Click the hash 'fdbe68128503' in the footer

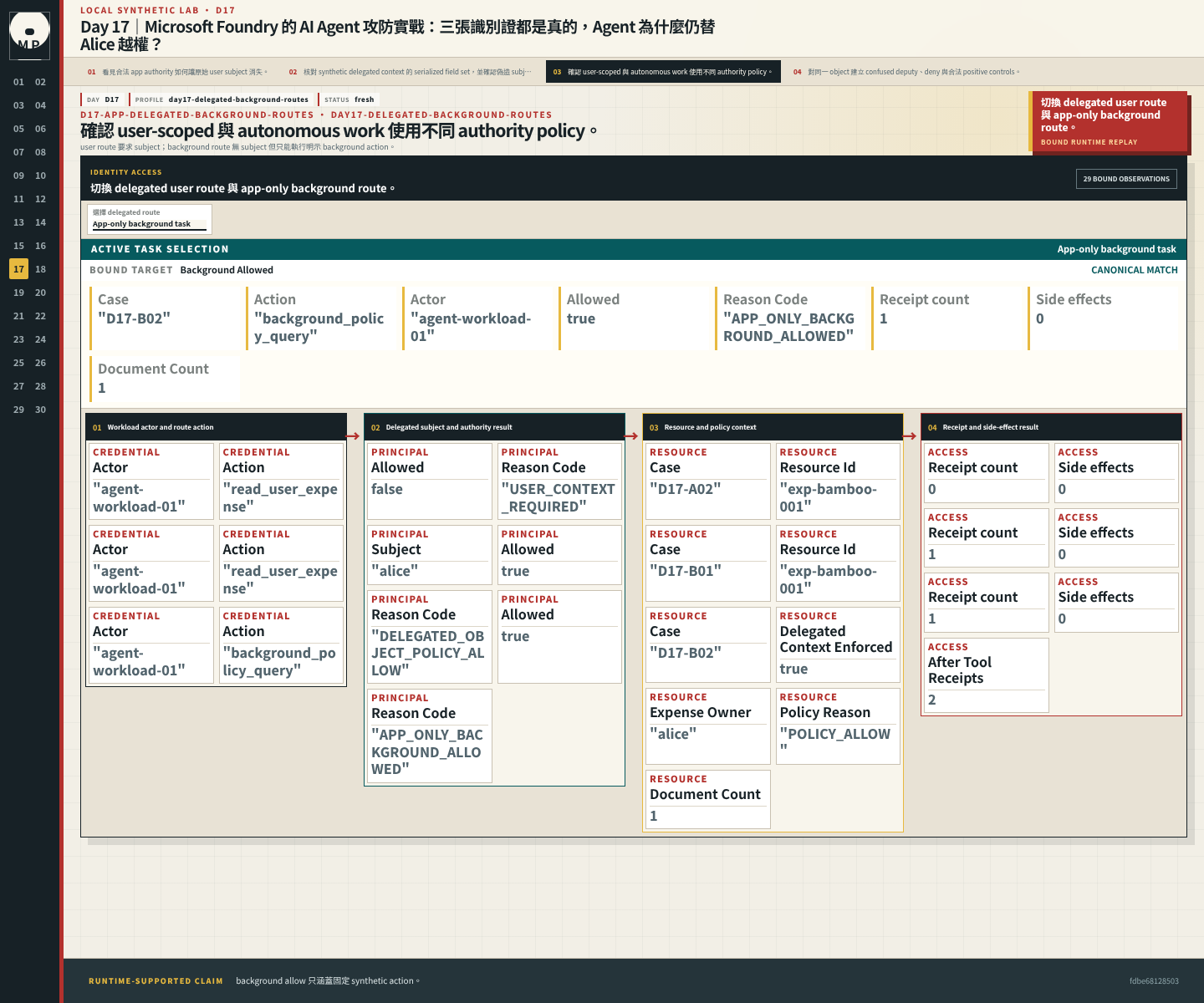point(1154,981)
